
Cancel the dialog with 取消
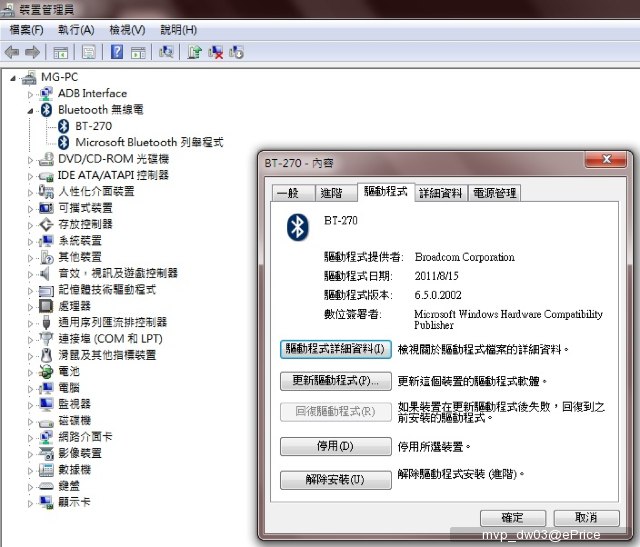[586, 518]
